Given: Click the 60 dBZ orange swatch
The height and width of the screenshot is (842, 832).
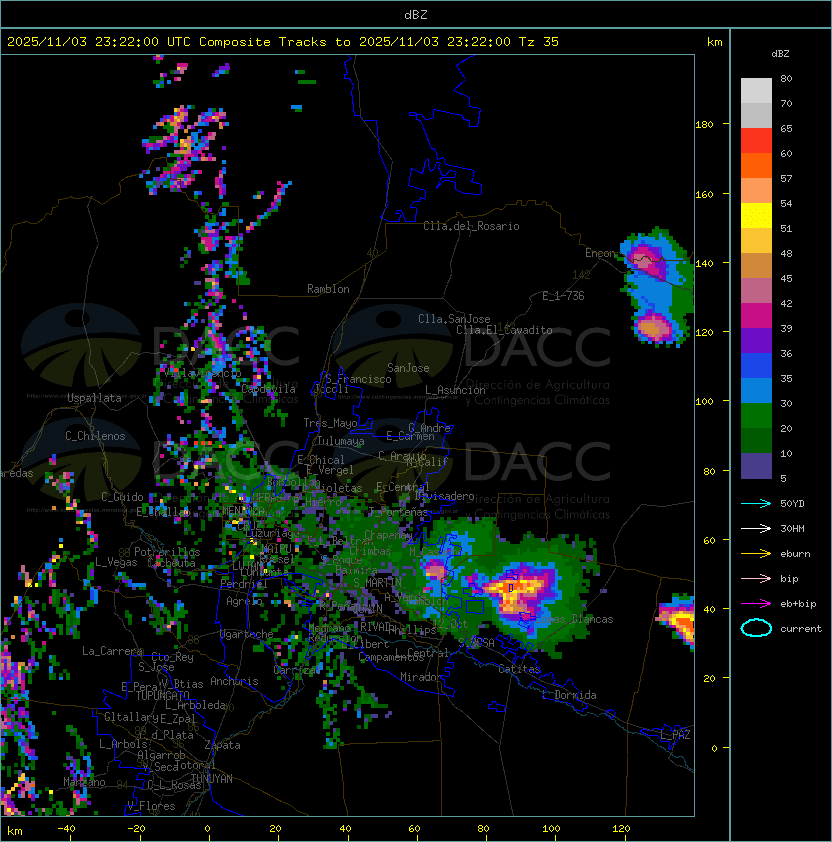Looking at the screenshot, I should tap(756, 165).
